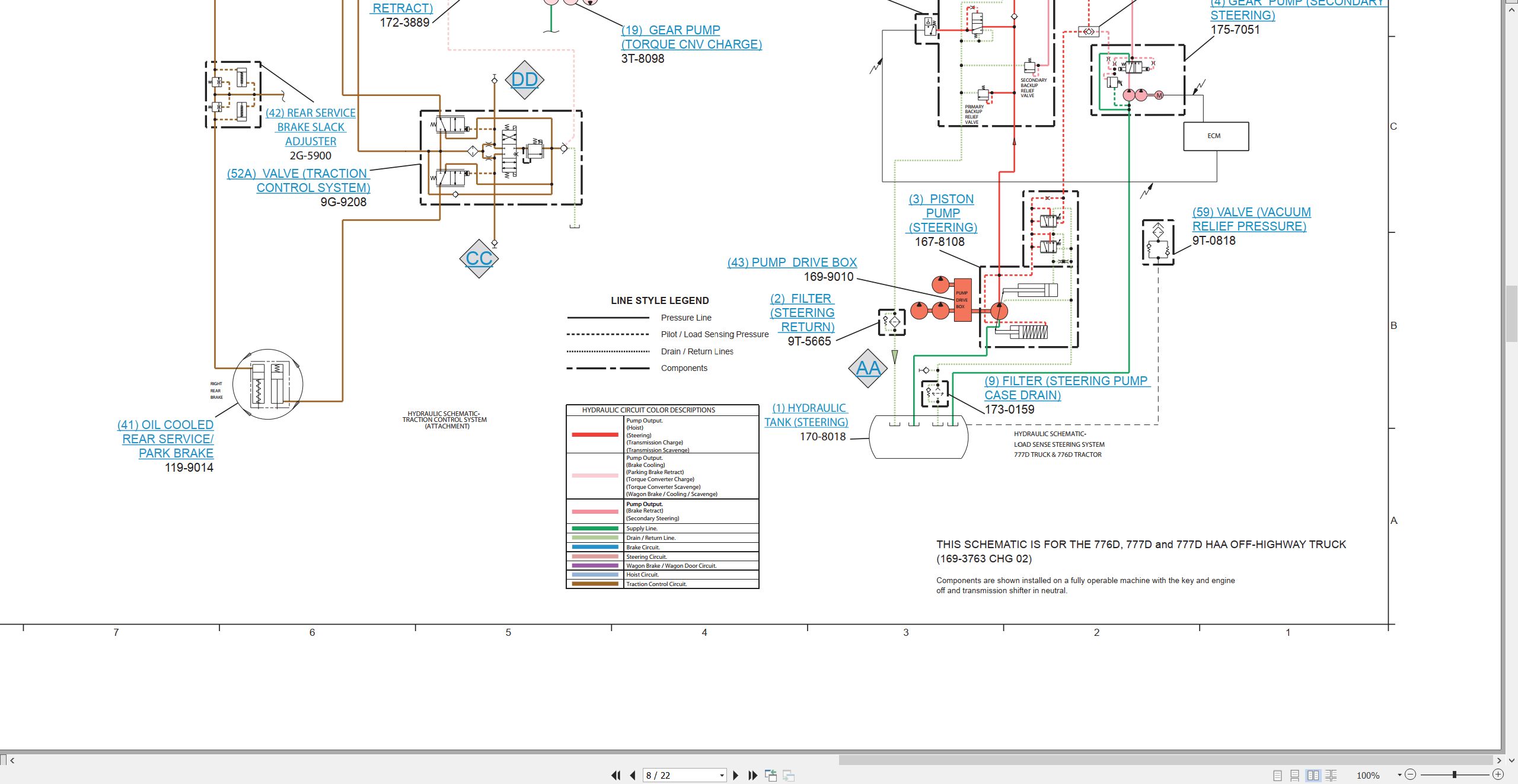This screenshot has width=1518, height=784.
Task: Click the rear service brake slack adjuster symbol
Action: [233, 94]
